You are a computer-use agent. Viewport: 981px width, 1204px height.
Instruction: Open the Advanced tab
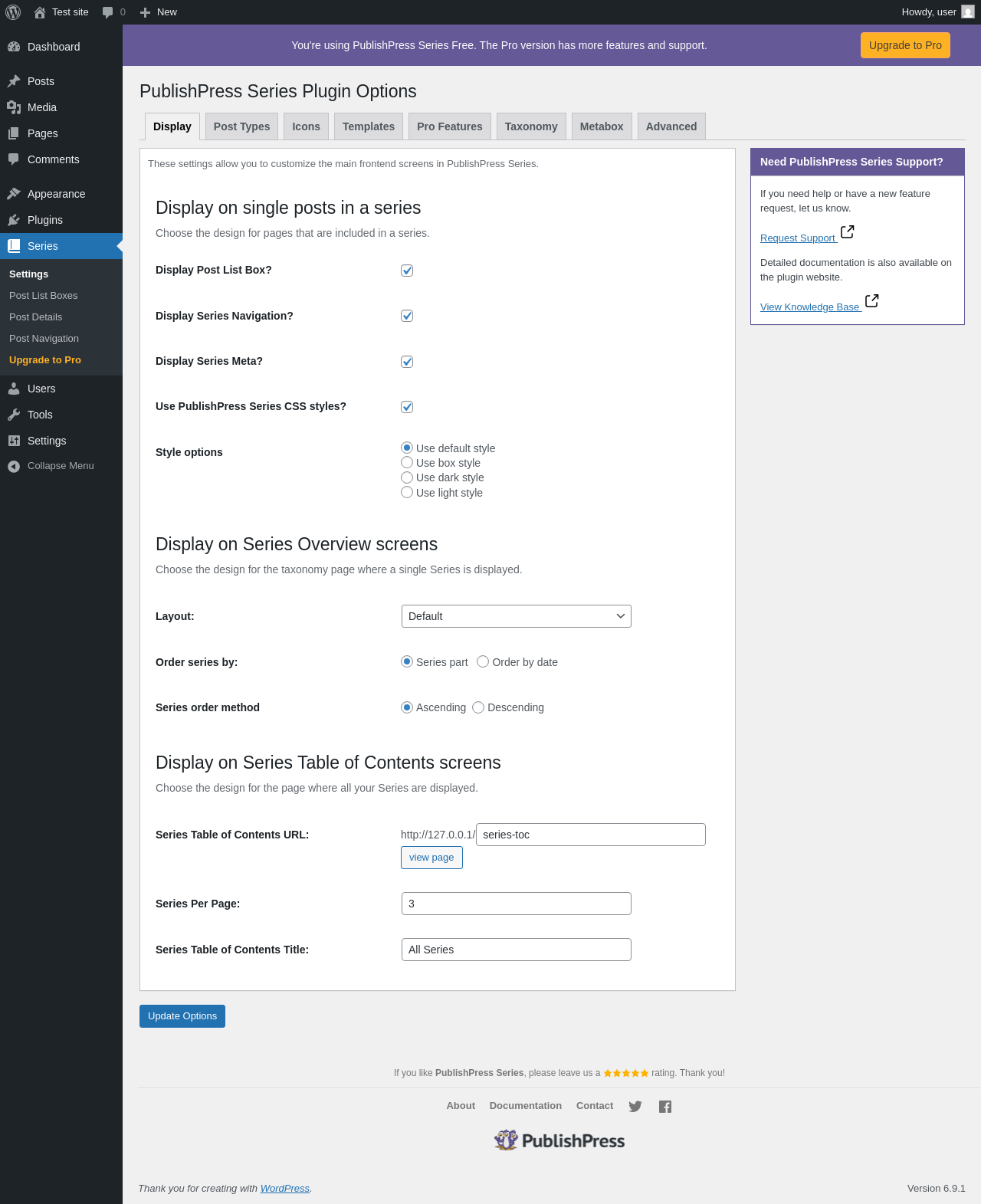(671, 126)
